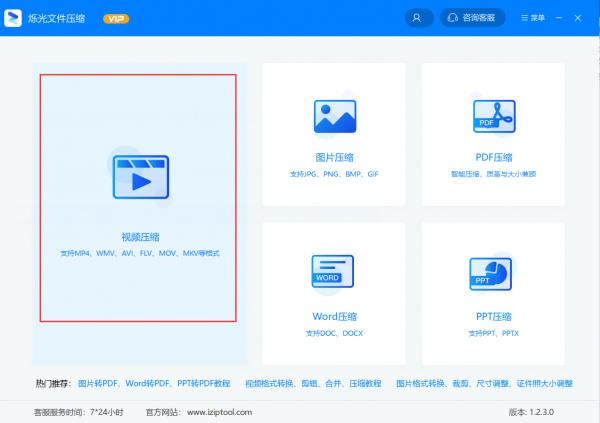Viewport: 600px width, 423px height.
Task: Click the PDF压缩 label text
Action: pyautogui.click(x=493, y=157)
